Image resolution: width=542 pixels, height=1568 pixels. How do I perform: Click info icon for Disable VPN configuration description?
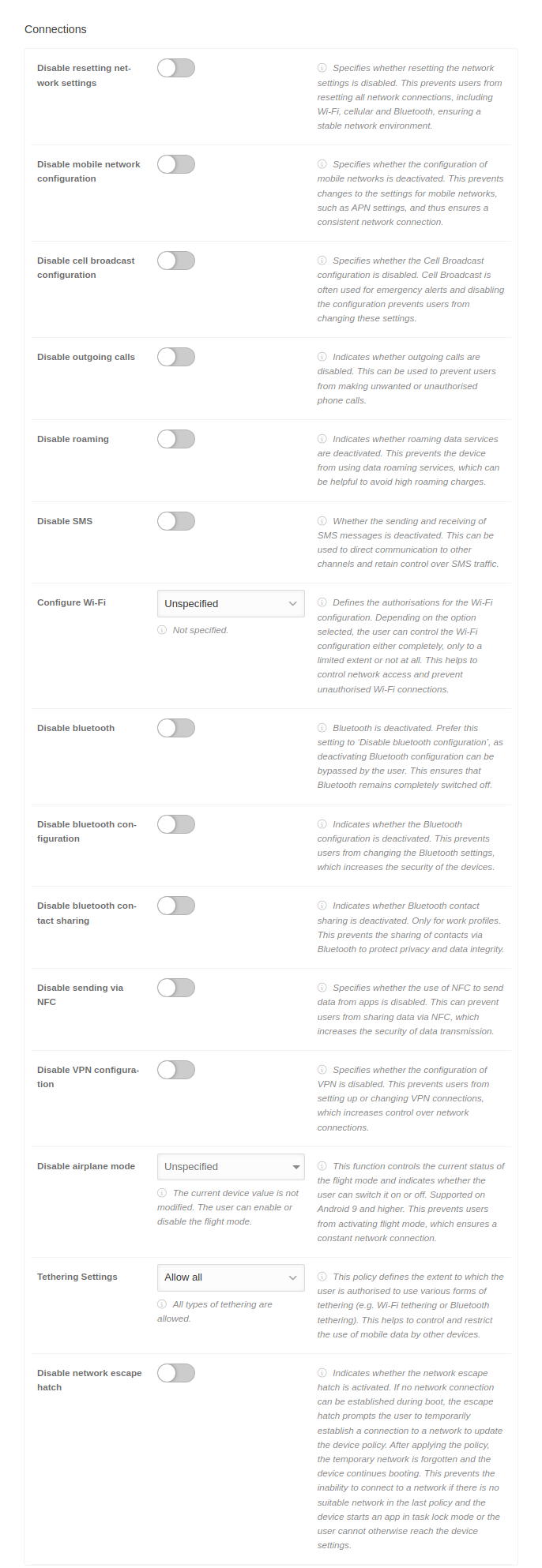tap(322, 1070)
